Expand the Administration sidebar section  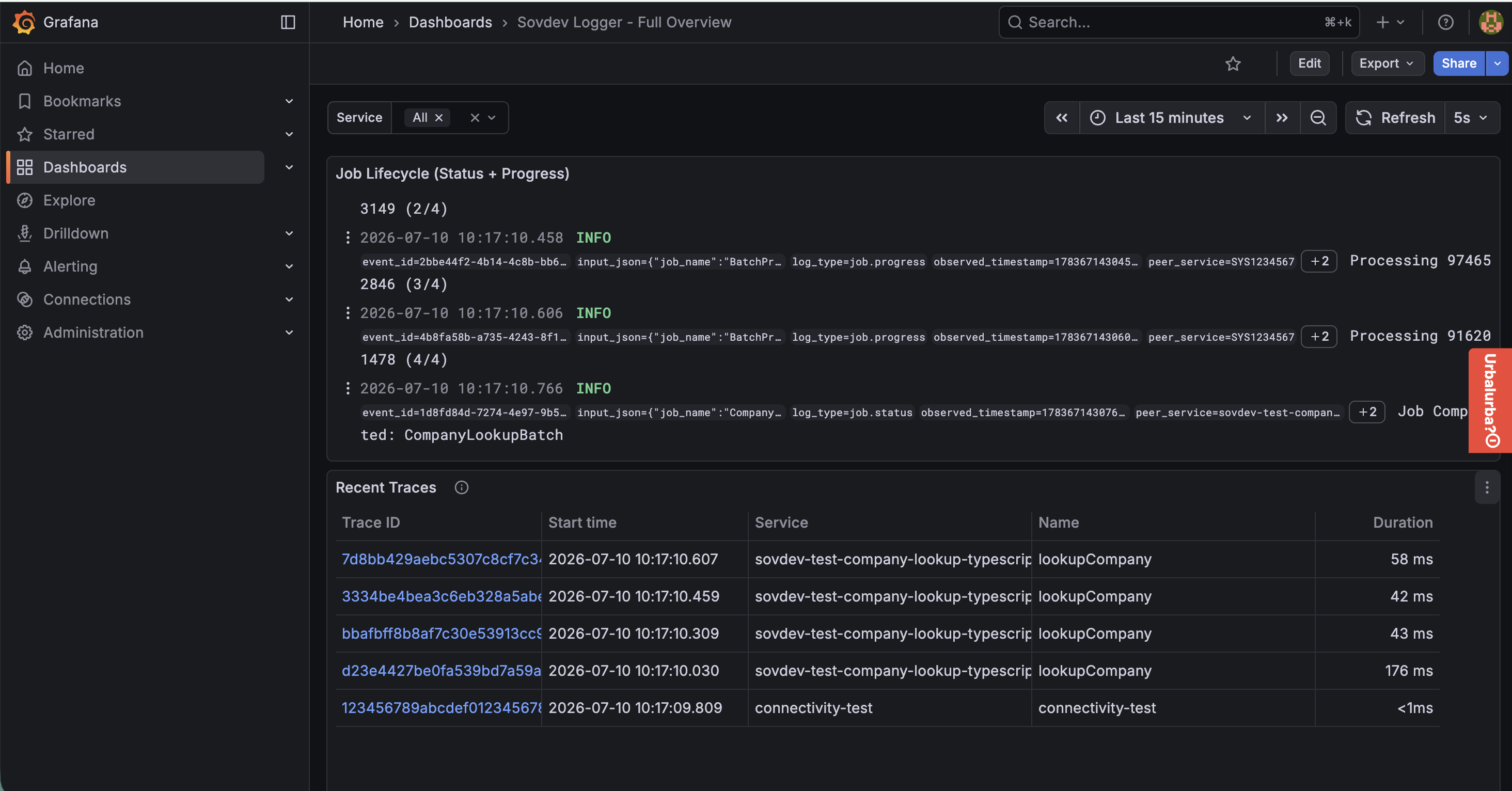coord(289,333)
